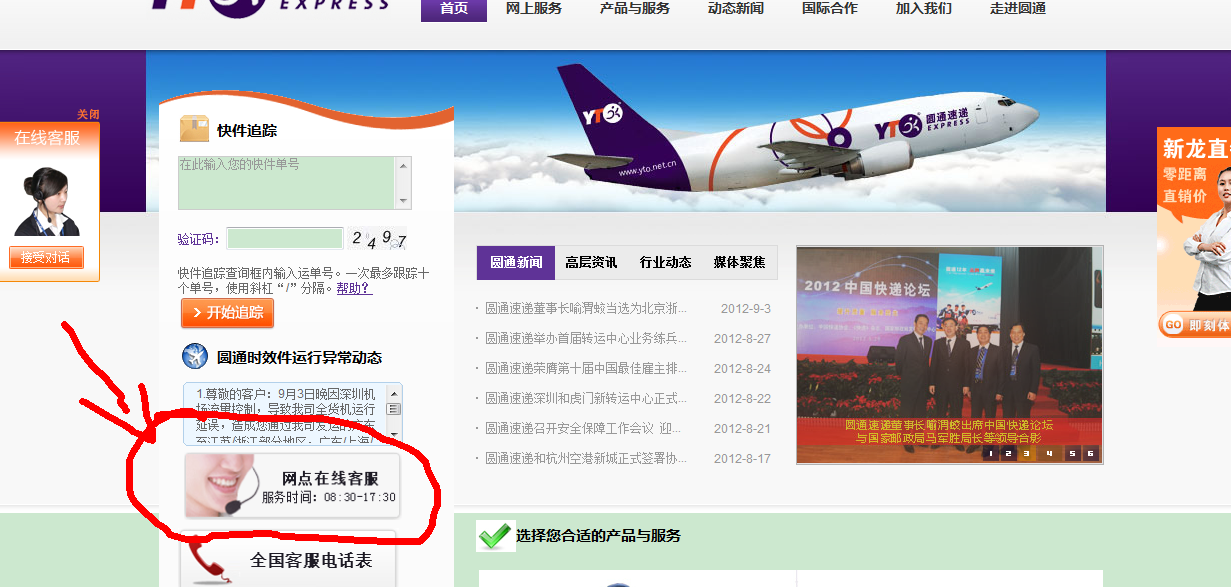
Task: Click the airplane icon beside 圆通时效件运行异常动态
Action: pyautogui.click(x=194, y=356)
